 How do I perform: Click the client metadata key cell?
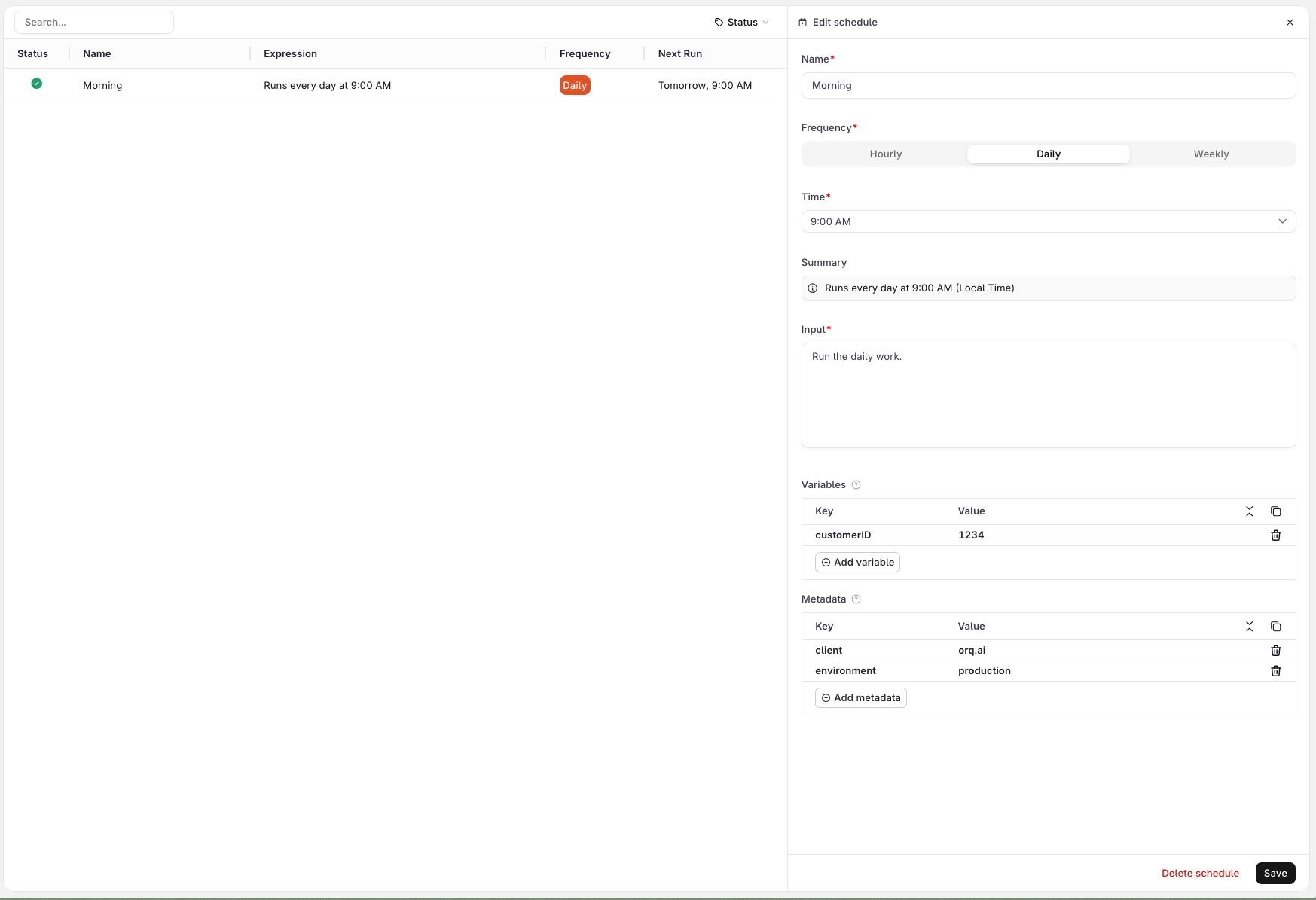829,651
